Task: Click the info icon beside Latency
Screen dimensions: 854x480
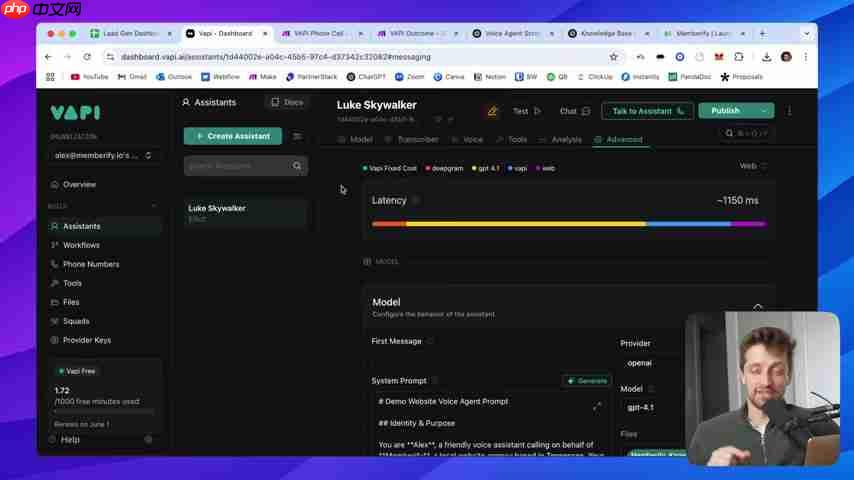Action: coord(416,200)
